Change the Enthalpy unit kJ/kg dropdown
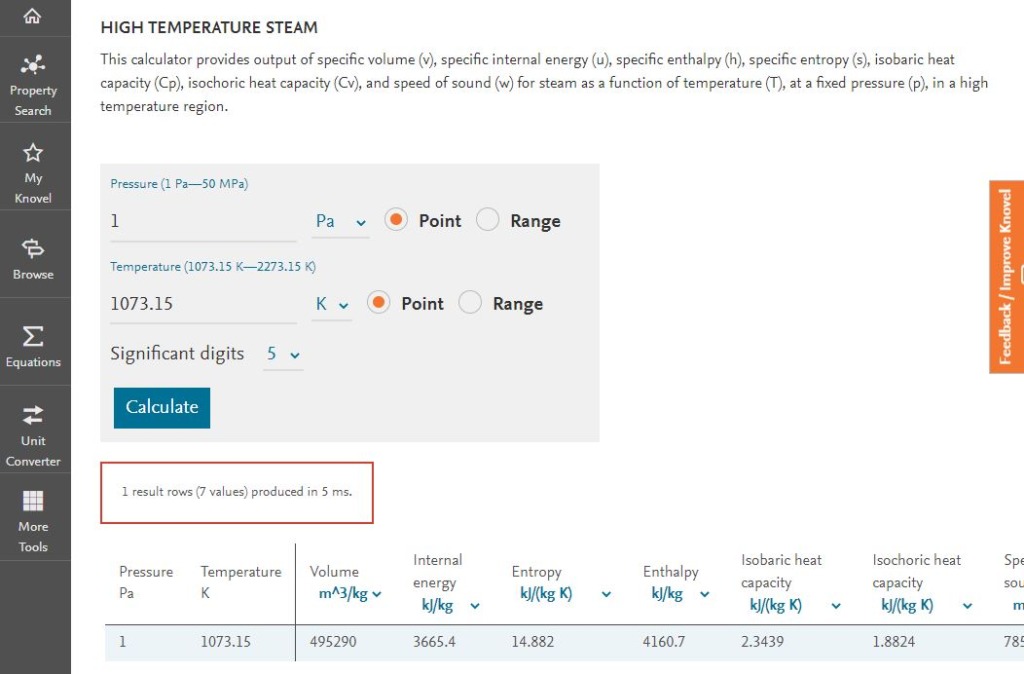Image resolution: width=1024 pixels, height=674 pixels. tap(679, 594)
